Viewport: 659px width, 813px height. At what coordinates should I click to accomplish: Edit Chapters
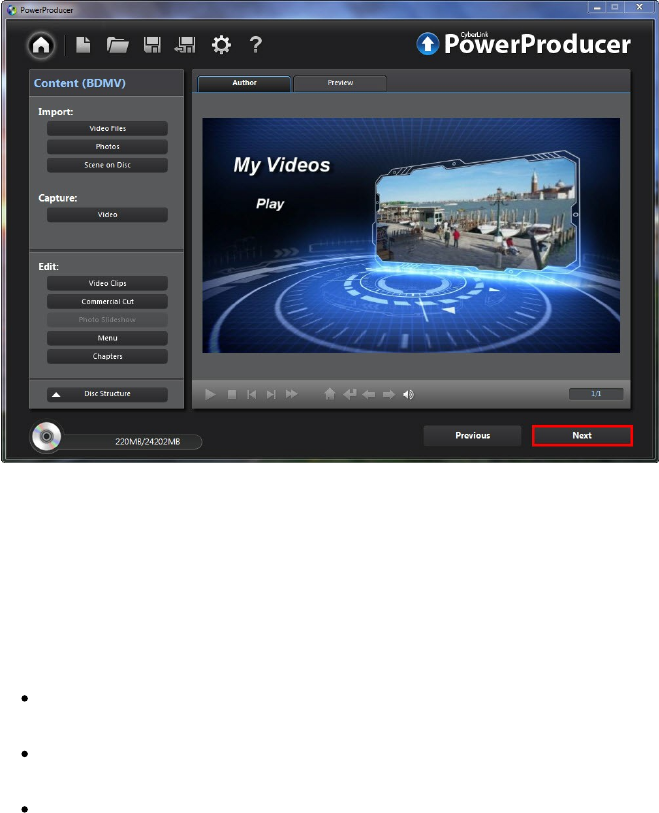[107, 356]
